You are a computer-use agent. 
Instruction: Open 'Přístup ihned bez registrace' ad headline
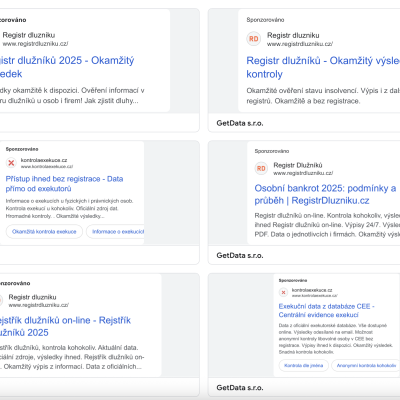click(x=64, y=184)
